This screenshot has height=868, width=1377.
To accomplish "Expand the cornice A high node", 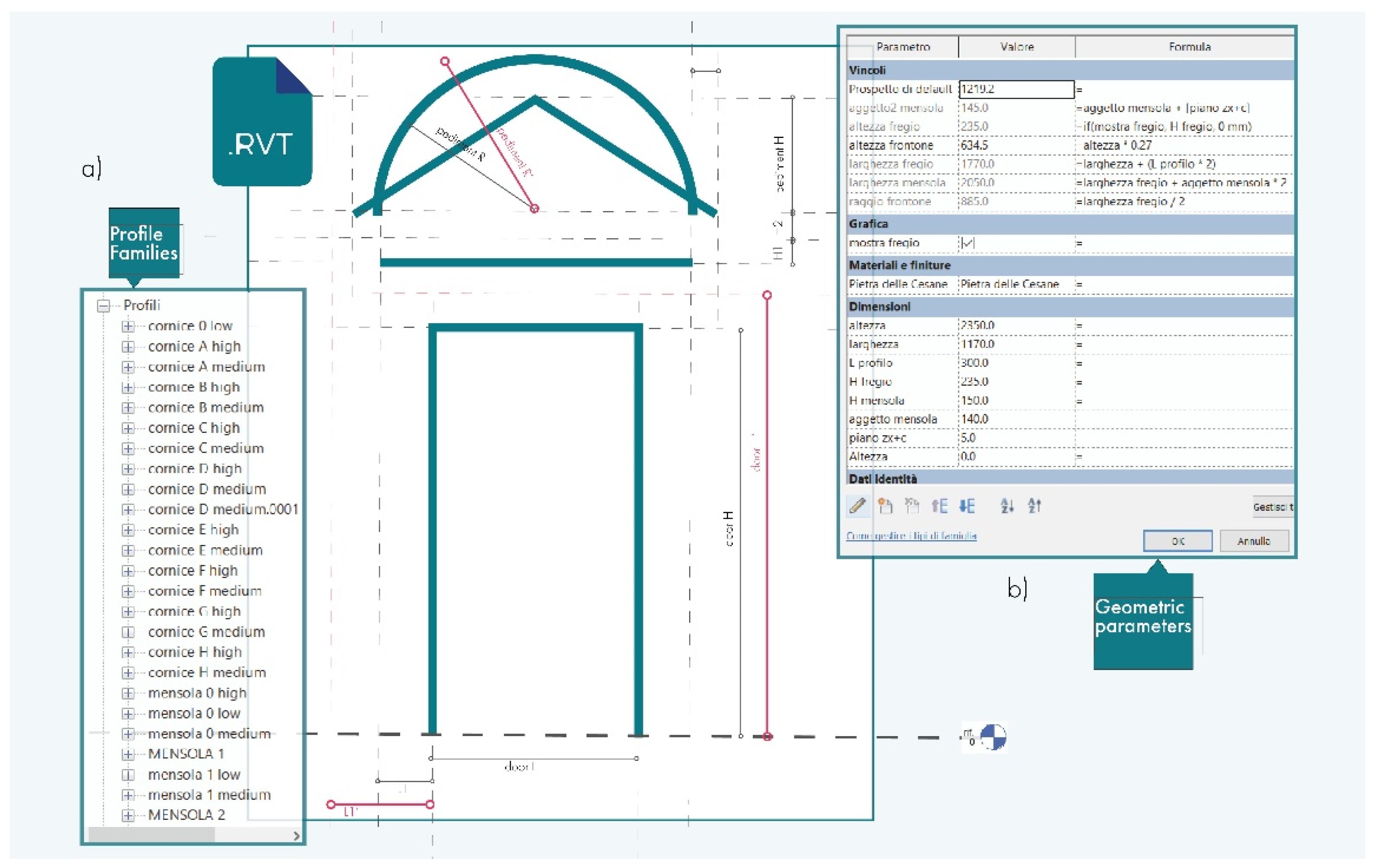I will pos(128,346).
